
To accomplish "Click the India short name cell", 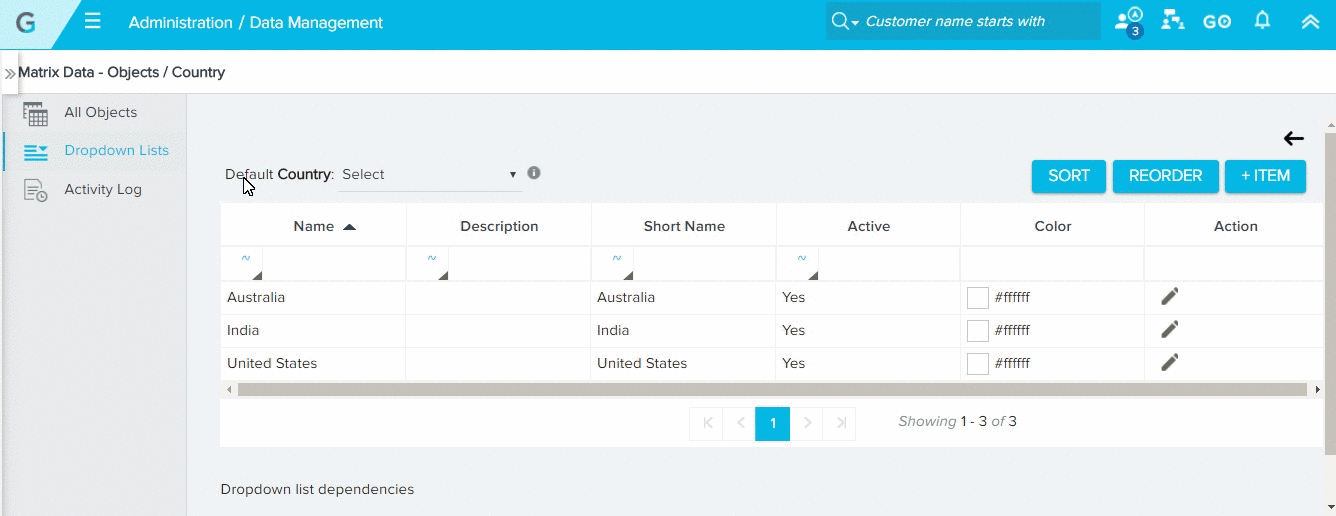I will (683, 330).
